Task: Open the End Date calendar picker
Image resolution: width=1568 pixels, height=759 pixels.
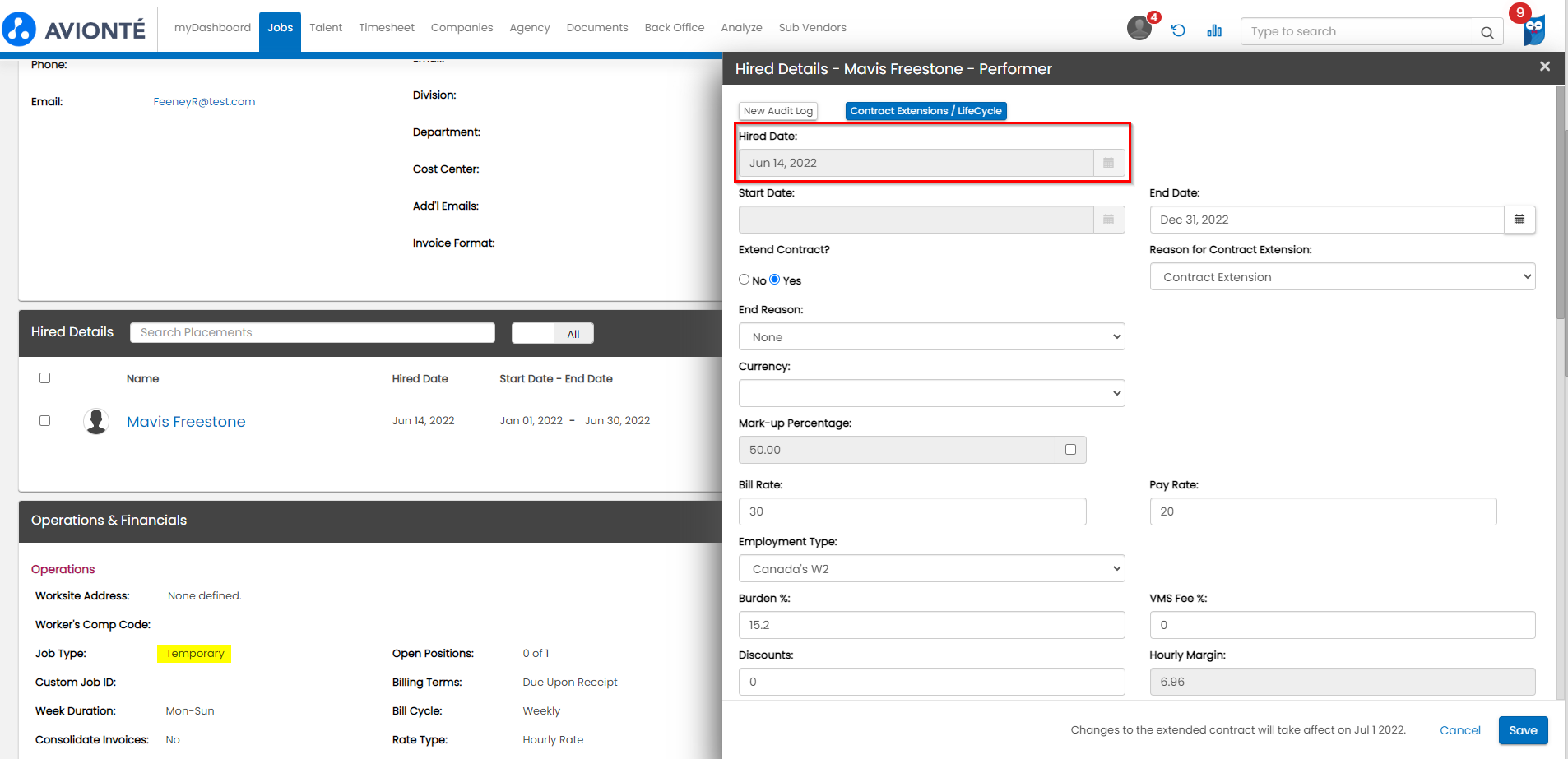Action: pyautogui.click(x=1519, y=220)
